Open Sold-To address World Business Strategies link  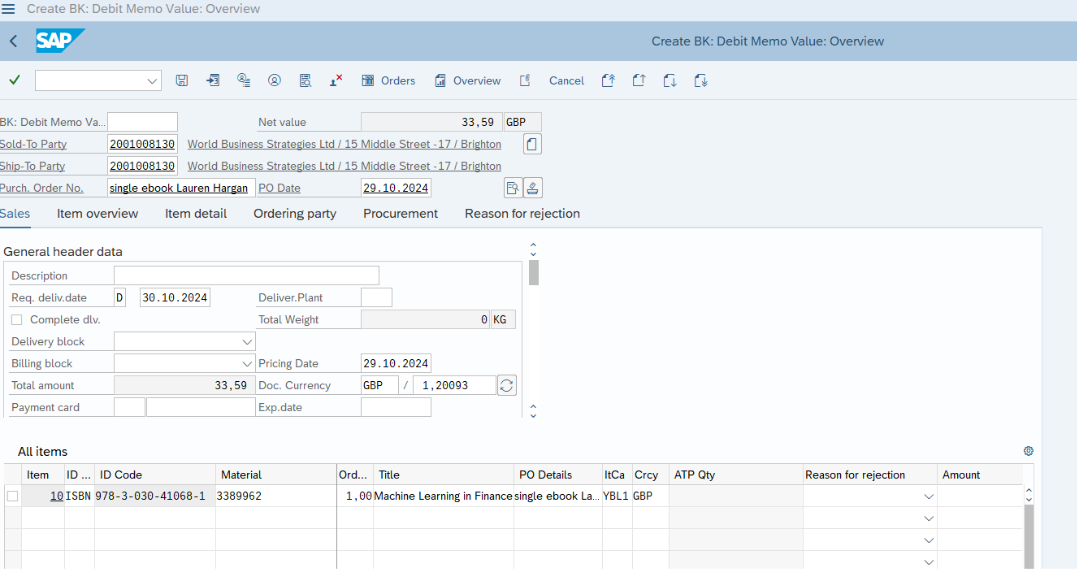click(x=344, y=144)
